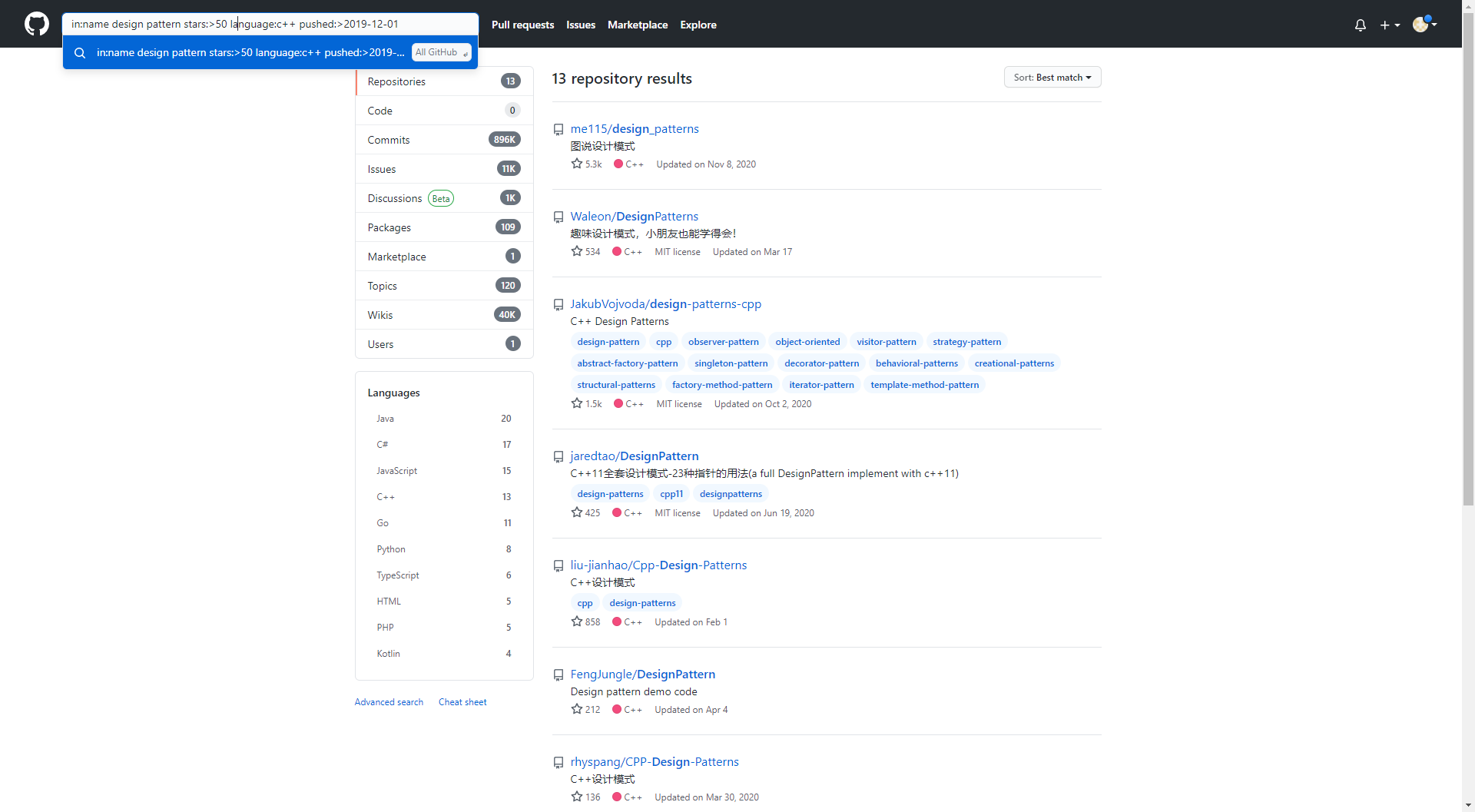Click the search magnifier icon in suggestion
The image size is (1475, 812).
pyautogui.click(x=80, y=53)
